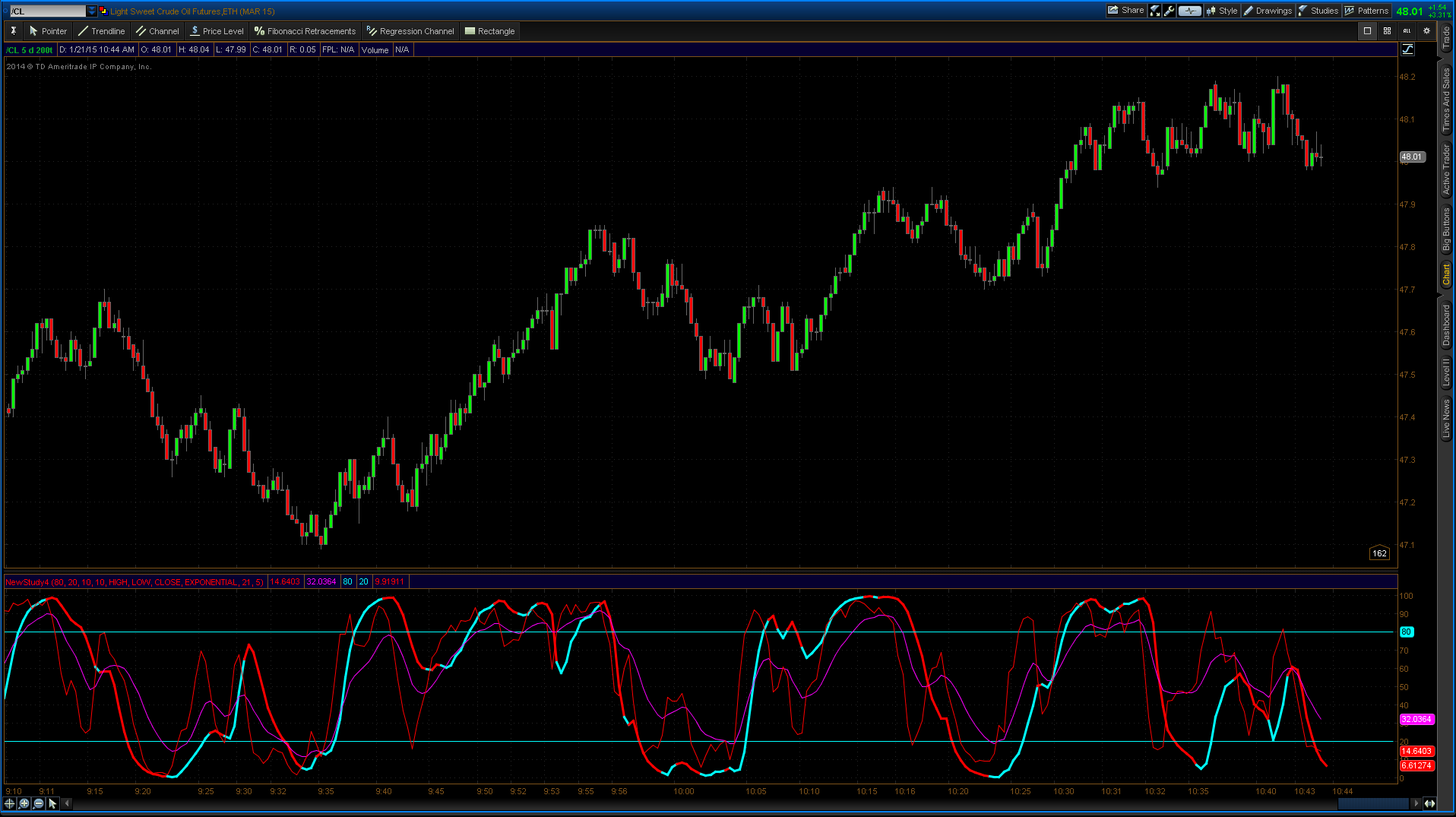Click the flask with arrow study icon
The width and height of the screenshot is (1456, 817).
pos(1155,11)
